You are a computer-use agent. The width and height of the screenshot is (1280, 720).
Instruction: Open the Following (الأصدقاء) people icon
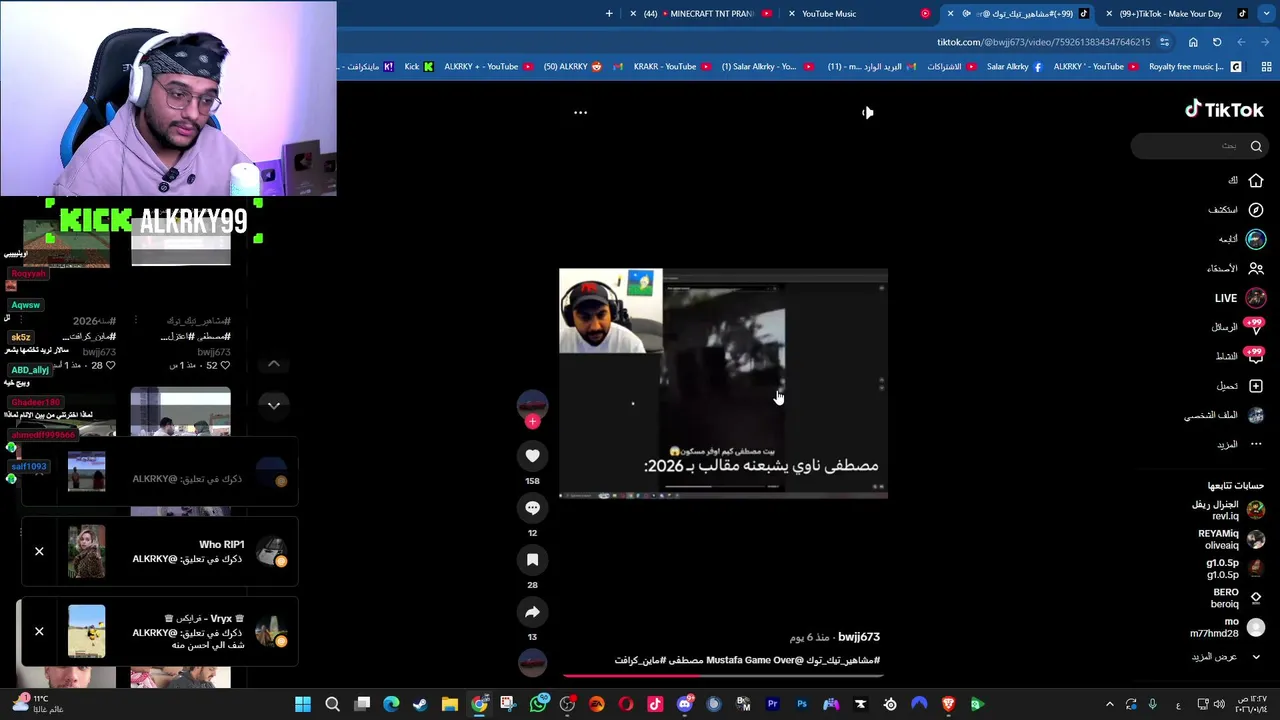coord(1256,268)
